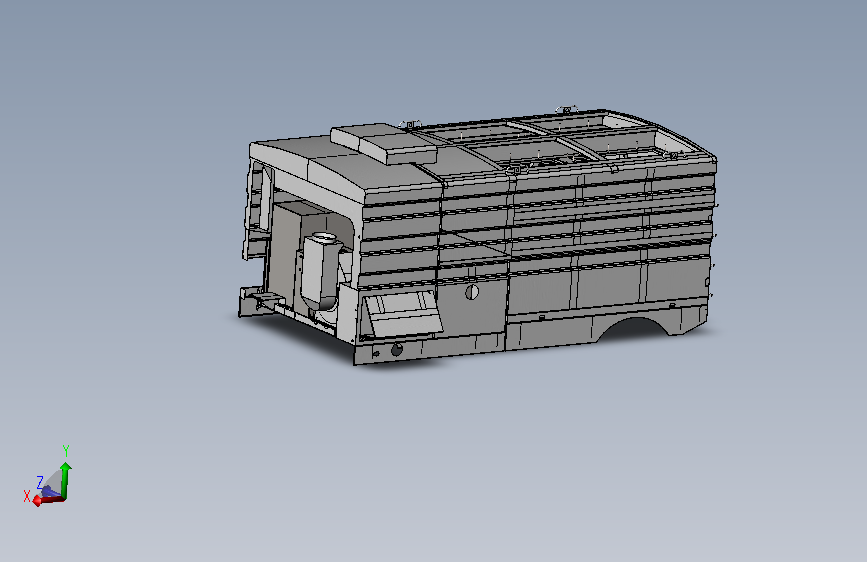Click the green Y axis arrow of triad
This screenshot has height=562, width=867.
tap(66, 480)
